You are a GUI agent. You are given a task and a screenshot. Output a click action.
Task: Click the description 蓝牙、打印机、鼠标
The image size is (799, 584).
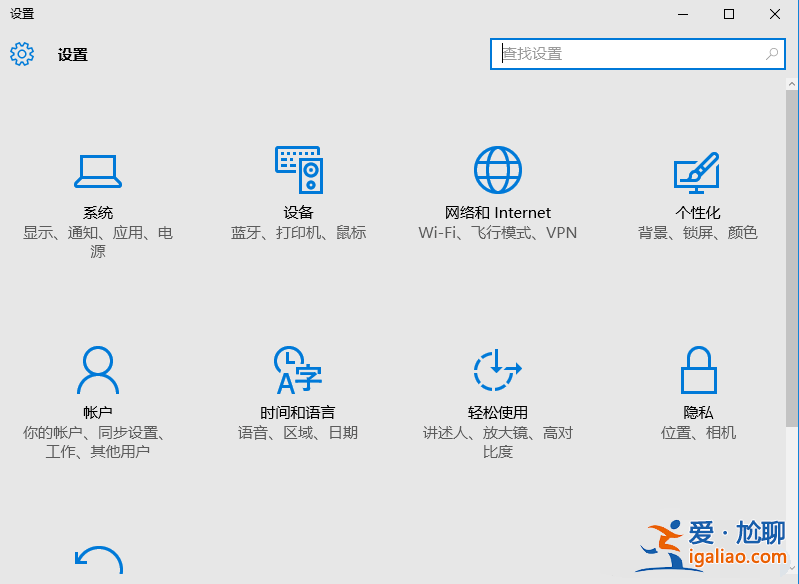pyautogui.click(x=299, y=233)
